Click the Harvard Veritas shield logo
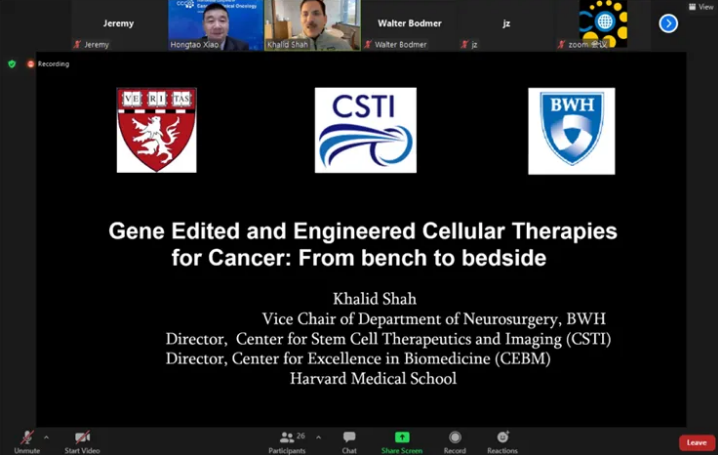 pos(157,130)
